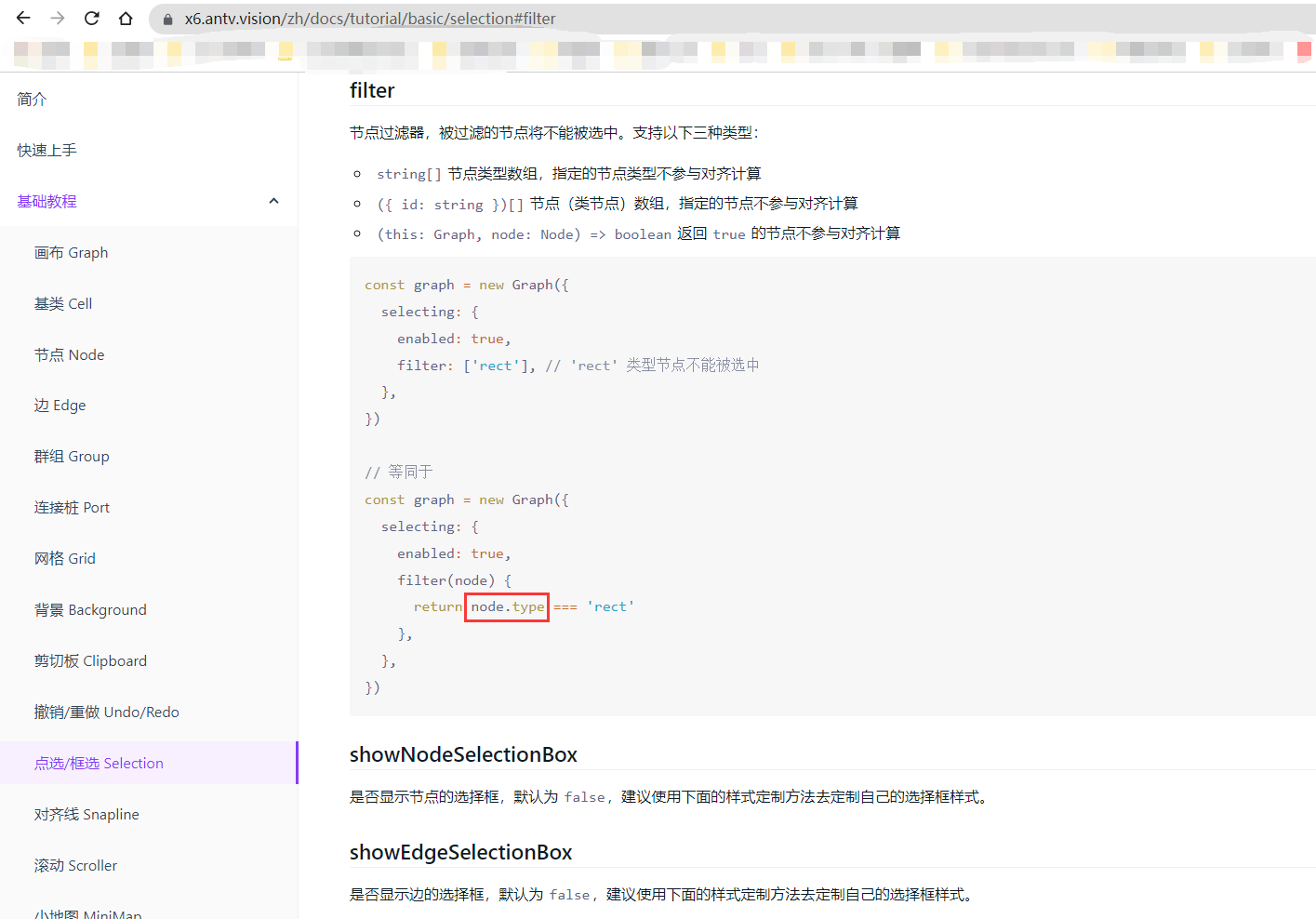Open the 基类 Cell page
The height and width of the screenshot is (919, 1316).
coord(61,303)
